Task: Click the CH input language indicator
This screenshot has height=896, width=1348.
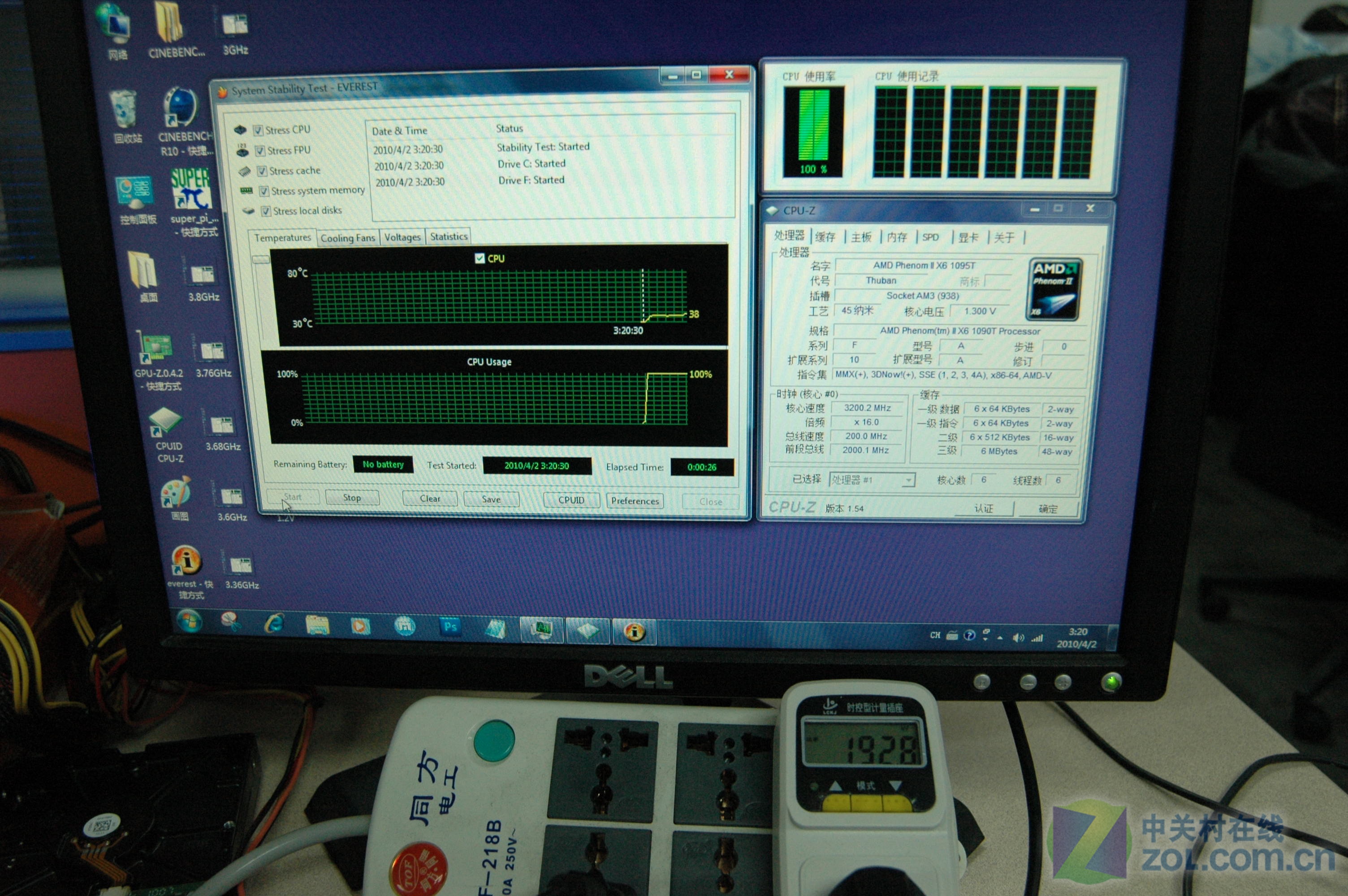Action: coord(935,635)
